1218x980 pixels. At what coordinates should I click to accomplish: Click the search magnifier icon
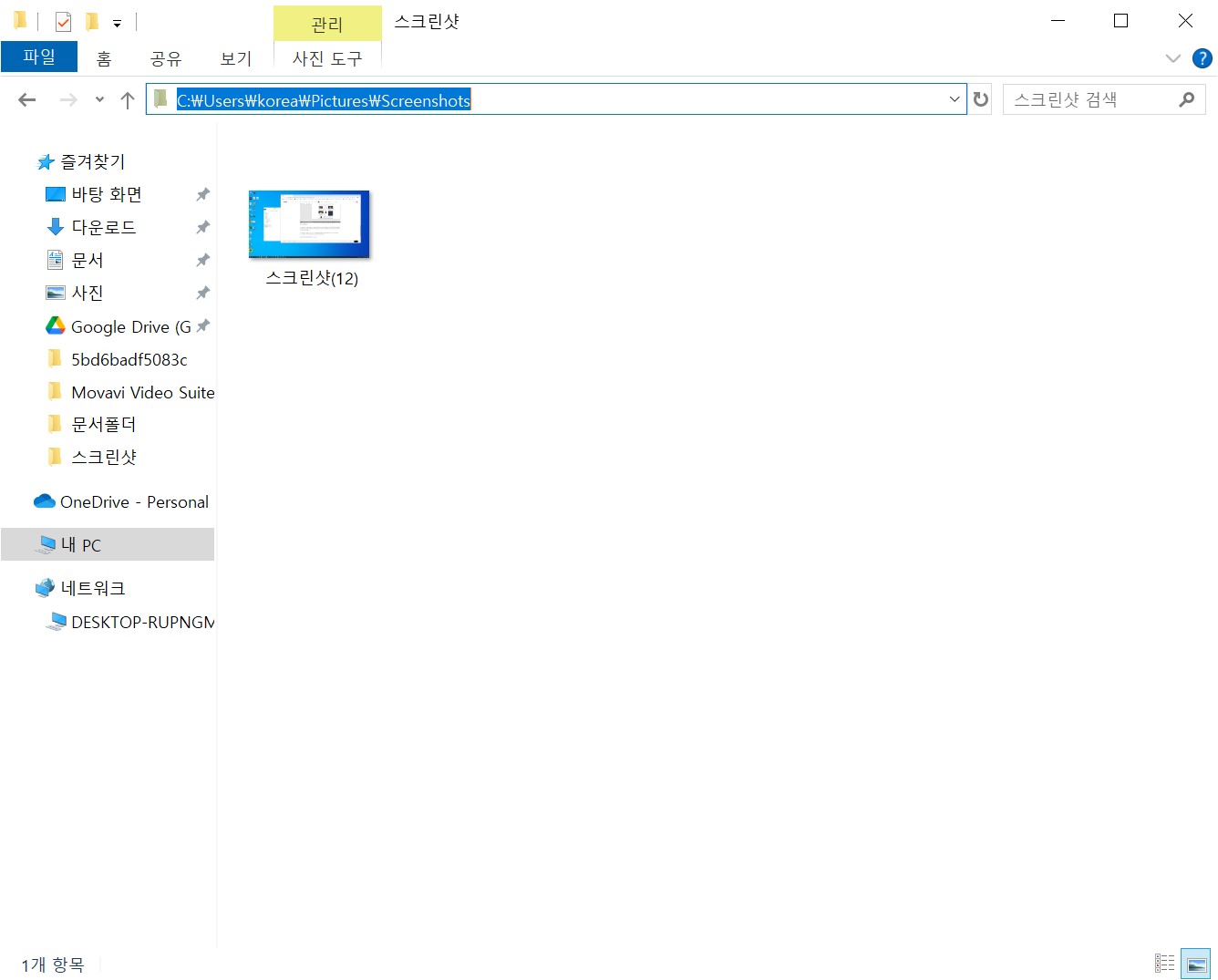1186,99
